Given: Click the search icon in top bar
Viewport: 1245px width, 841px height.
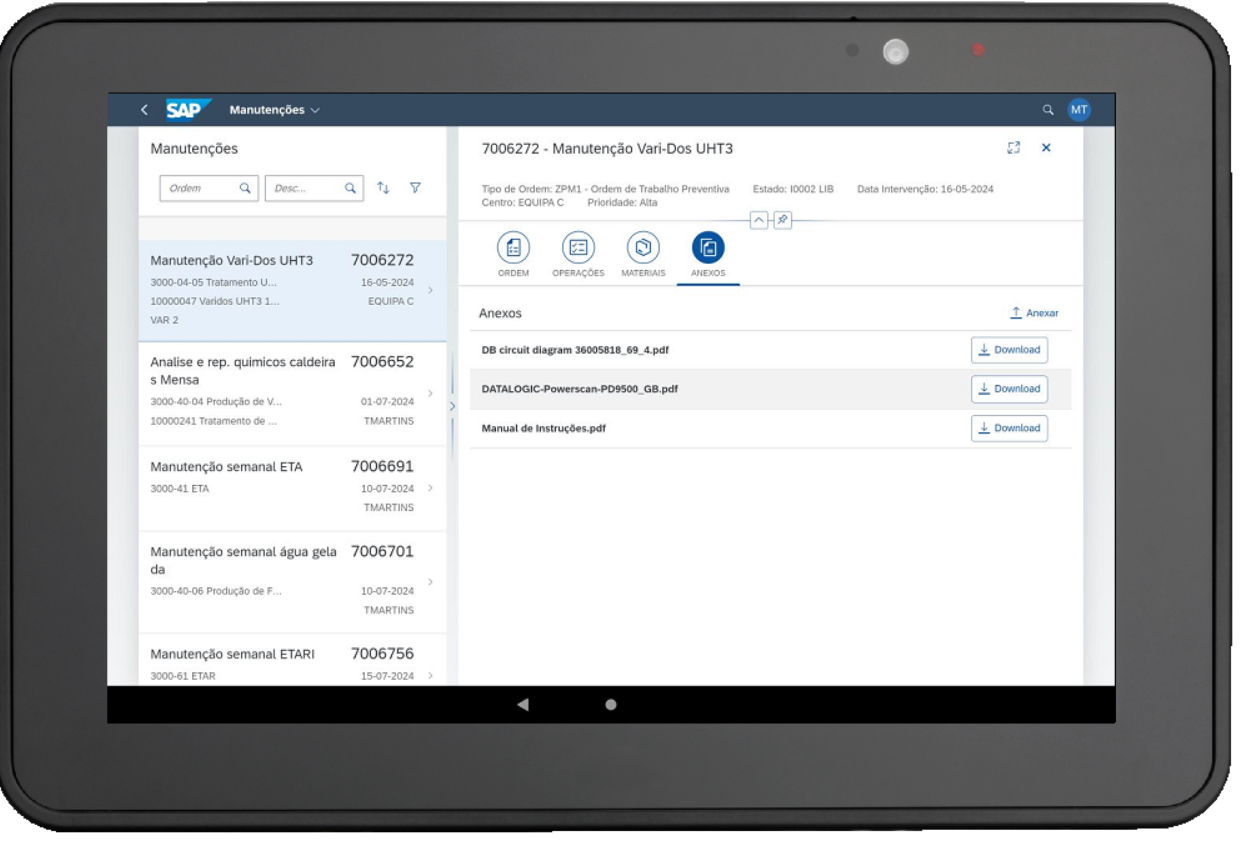Looking at the screenshot, I should click(x=1048, y=110).
